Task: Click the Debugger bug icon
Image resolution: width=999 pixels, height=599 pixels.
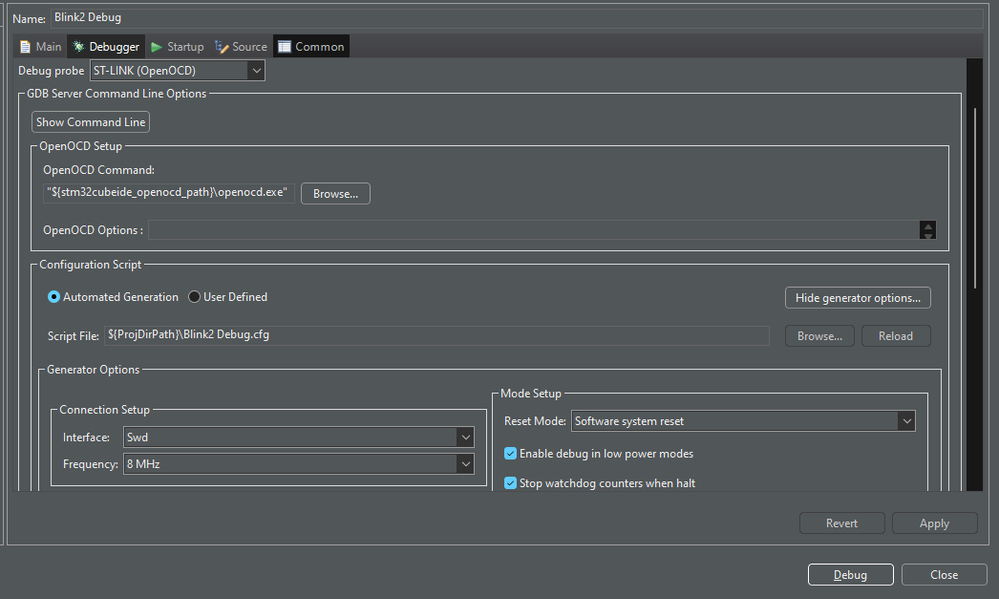Action: tap(78, 47)
